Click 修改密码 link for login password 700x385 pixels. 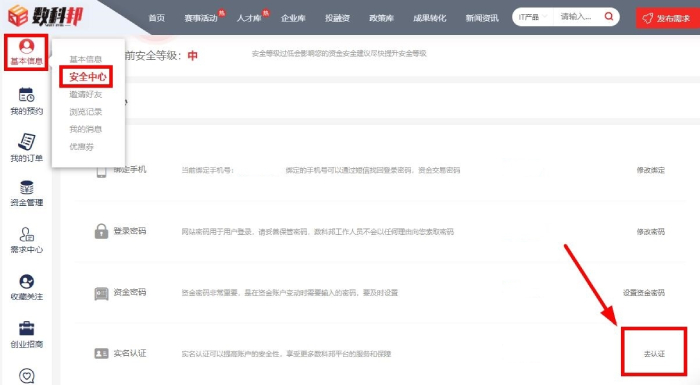click(x=650, y=231)
